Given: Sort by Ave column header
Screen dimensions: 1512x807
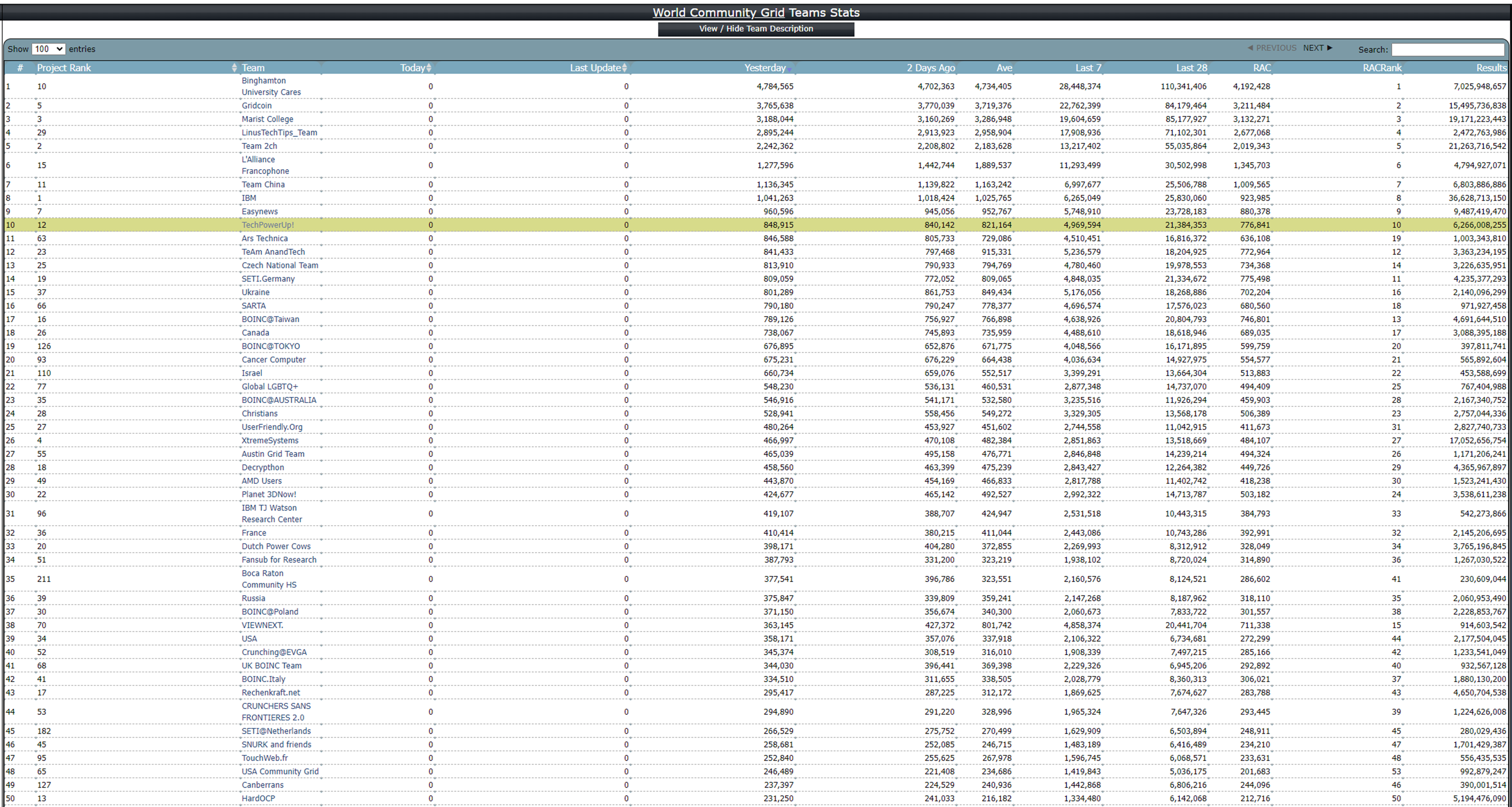Looking at the screenshot, I should 1004,68.
